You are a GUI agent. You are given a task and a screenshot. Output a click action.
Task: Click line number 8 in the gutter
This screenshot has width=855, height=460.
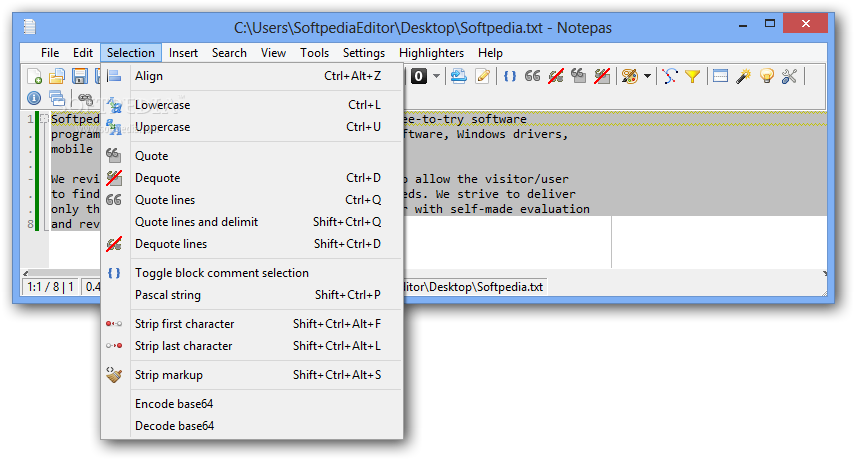[x=31, y=224]
